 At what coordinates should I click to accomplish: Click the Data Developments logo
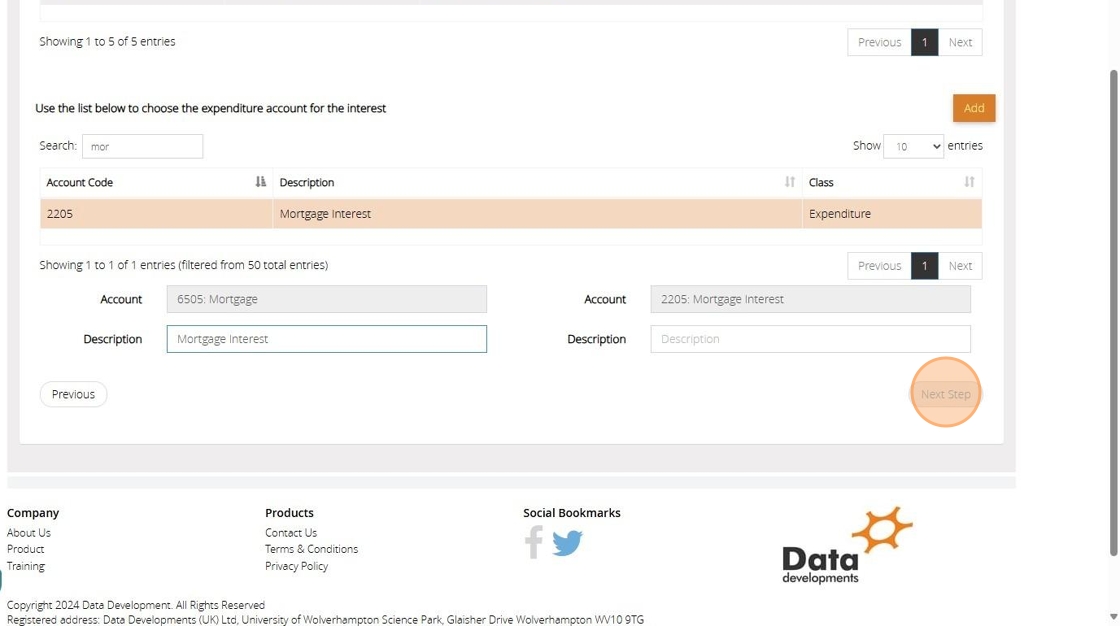(847, 545)
